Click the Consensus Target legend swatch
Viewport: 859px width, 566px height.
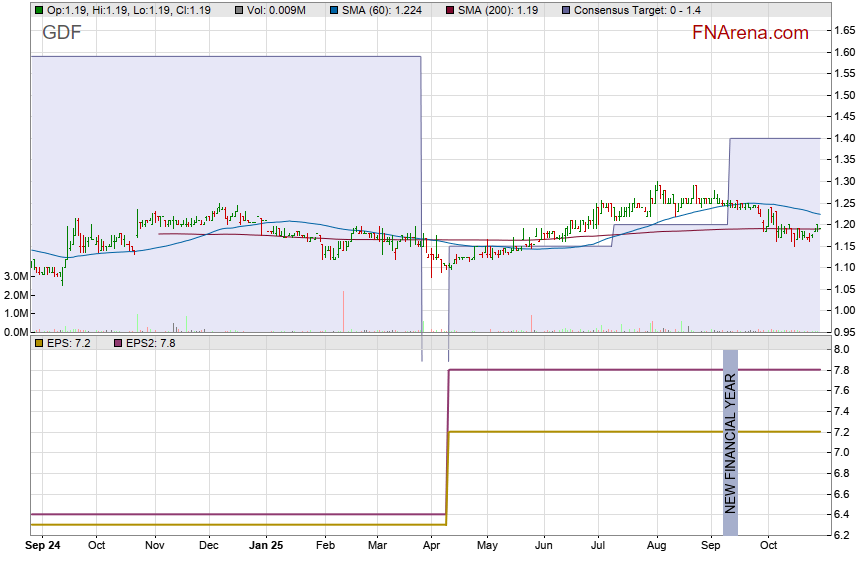(x=567, y=10)
